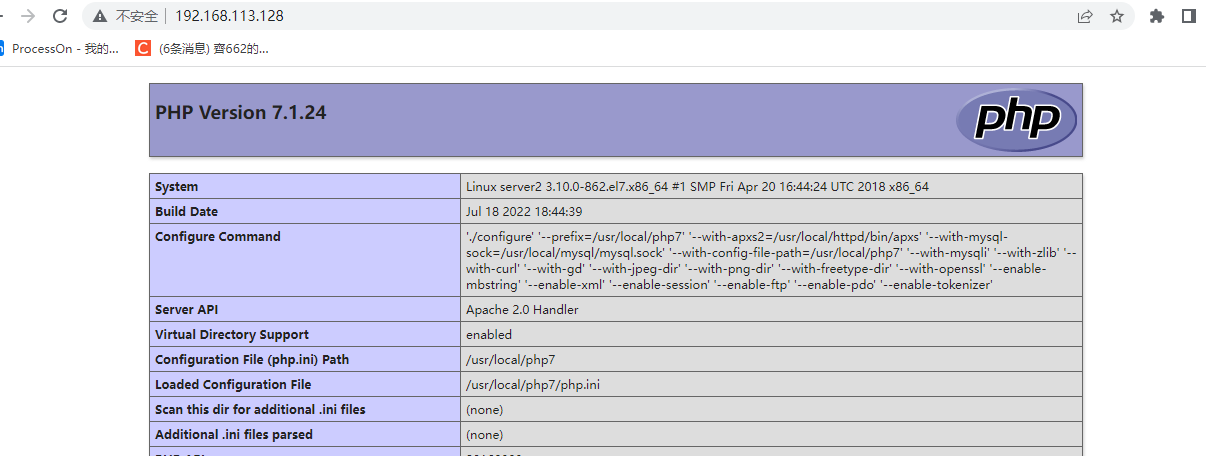Select the Virtual Directory Support label

(x=232, y=335)
